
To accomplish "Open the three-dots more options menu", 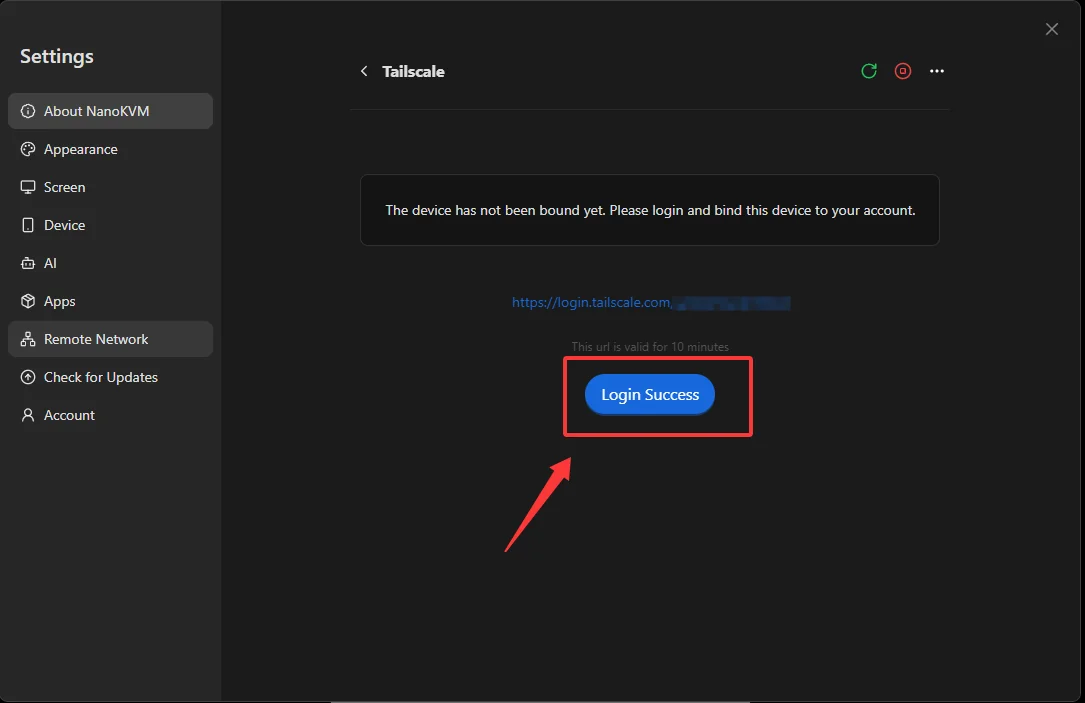I will click(x=937, y=71).
